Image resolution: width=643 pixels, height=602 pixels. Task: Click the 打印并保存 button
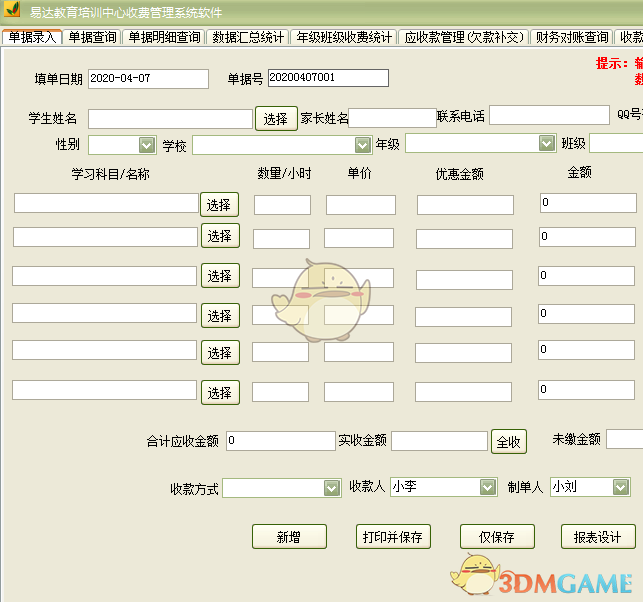(393, 536)
